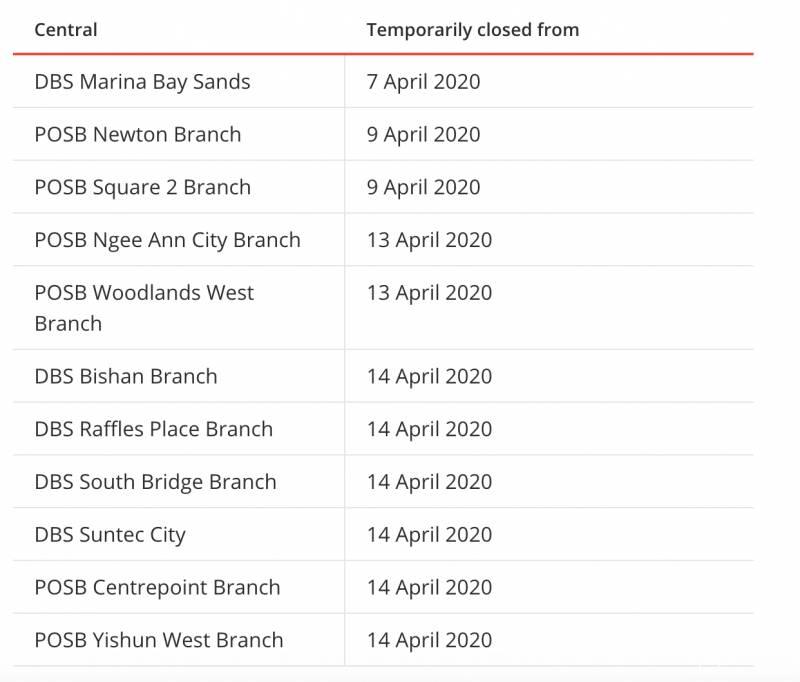Click the DBS Raffles Place Branch cell
Viewport: 800px width, 682px height.
(153, 430)
